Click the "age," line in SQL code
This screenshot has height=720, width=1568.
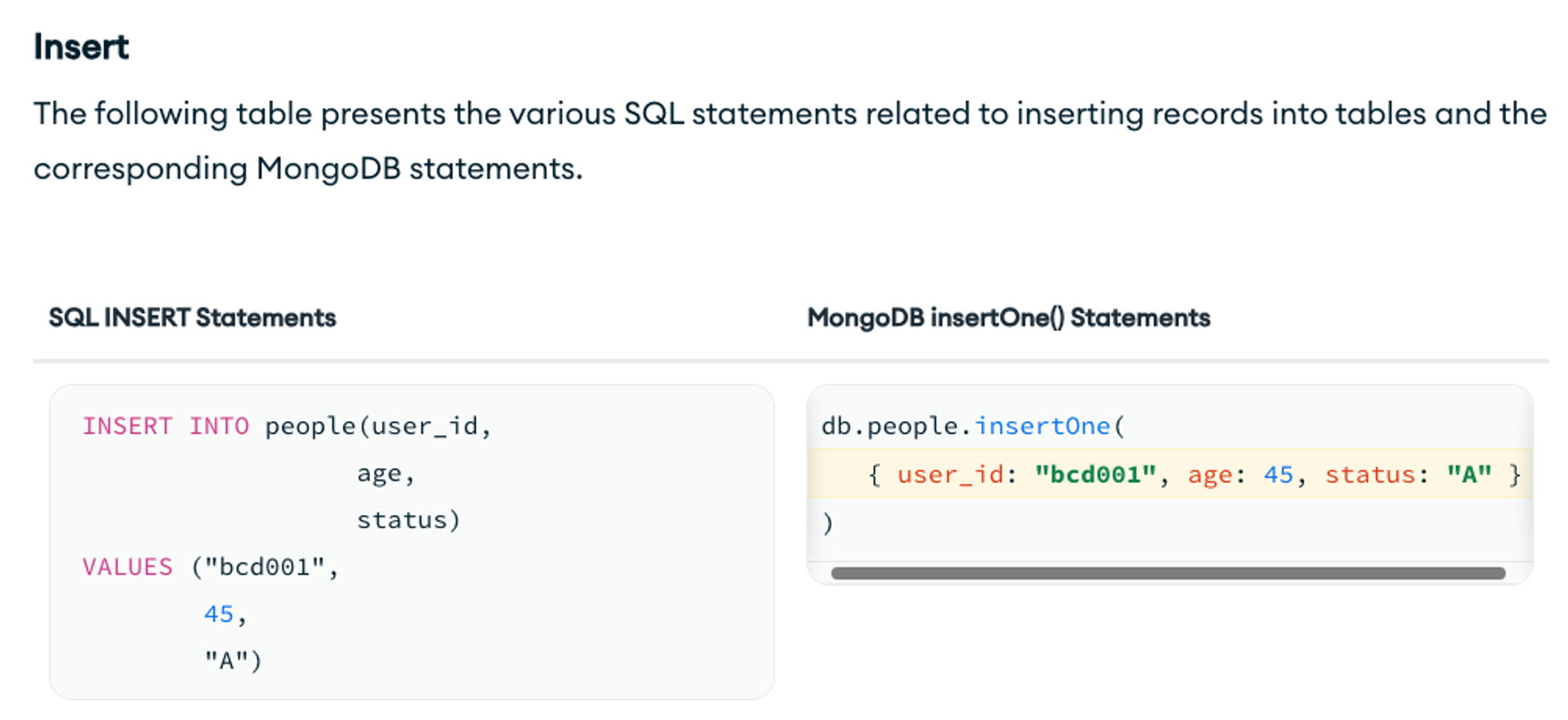point(386,474)
